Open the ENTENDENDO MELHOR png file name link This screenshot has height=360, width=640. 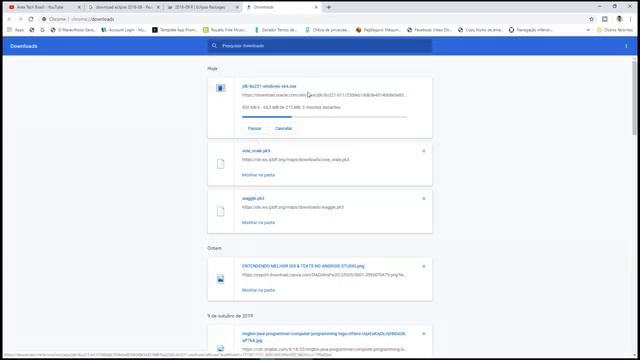[303, 266]
